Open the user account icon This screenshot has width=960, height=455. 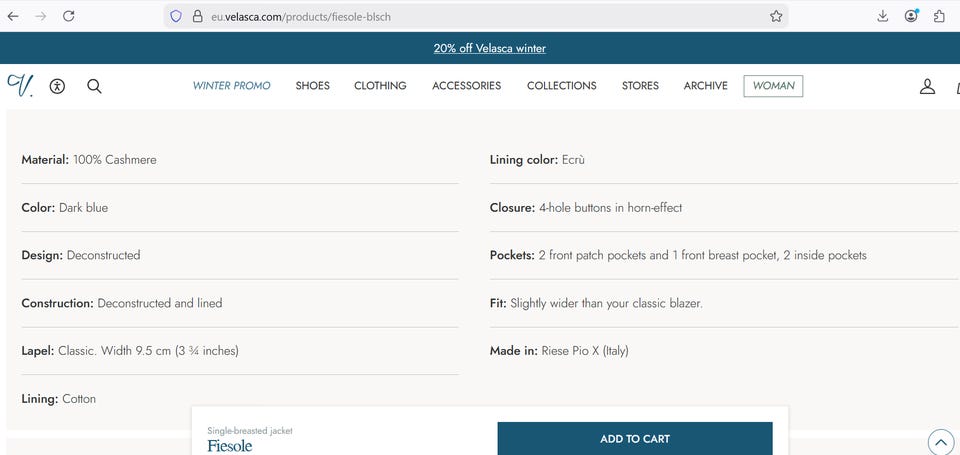point(927,86)
